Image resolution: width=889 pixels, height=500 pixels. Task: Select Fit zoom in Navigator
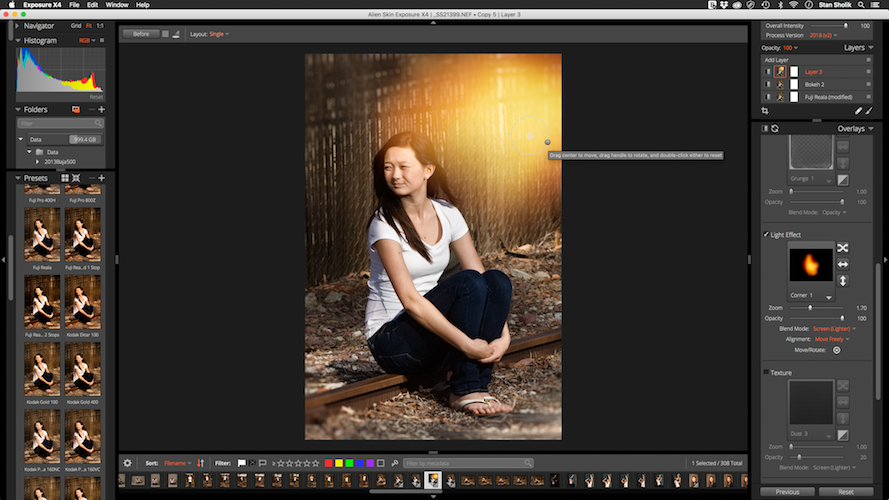pos(89,26)
